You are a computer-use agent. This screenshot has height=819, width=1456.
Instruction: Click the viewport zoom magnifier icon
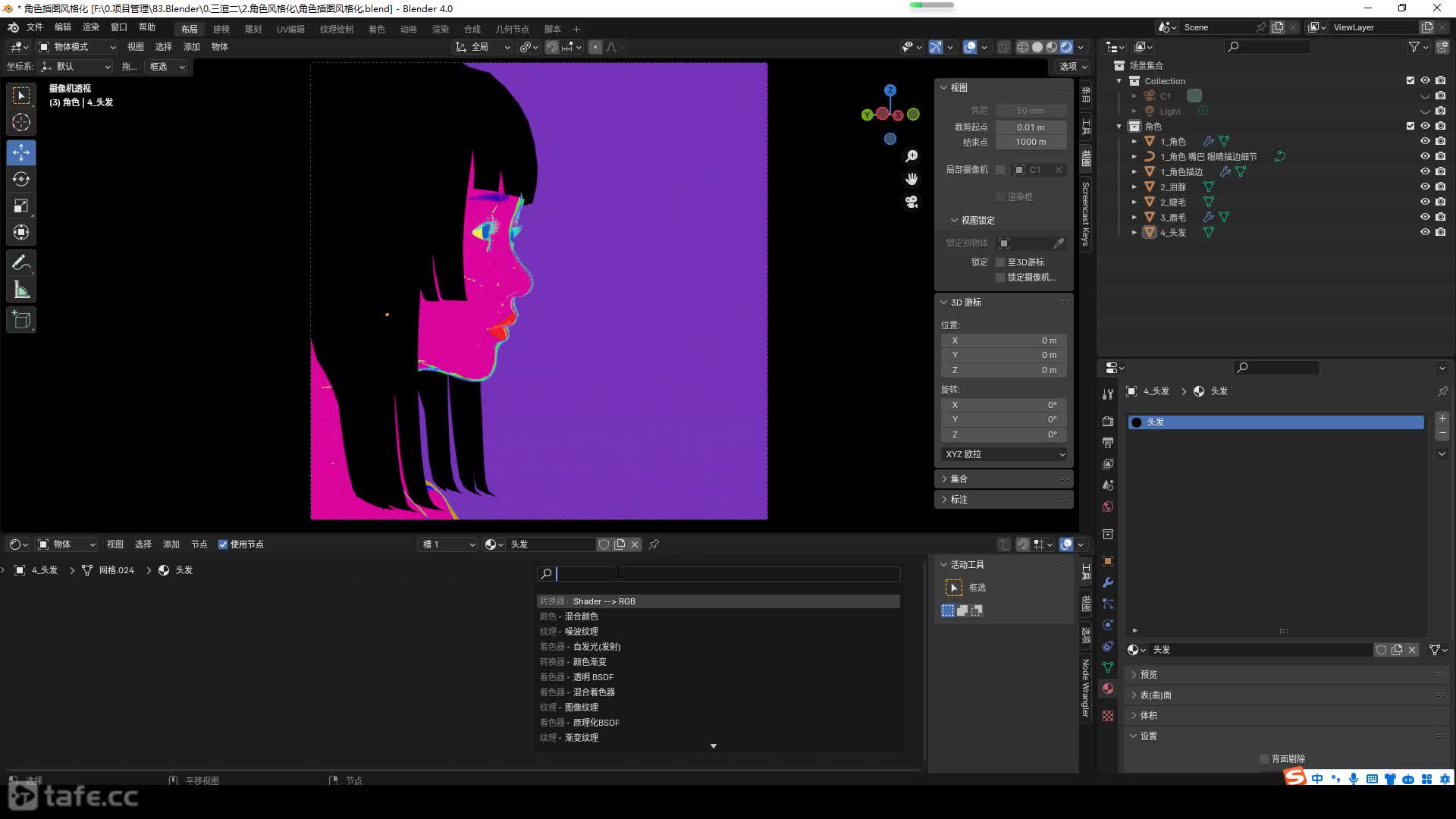click(912, 156)
